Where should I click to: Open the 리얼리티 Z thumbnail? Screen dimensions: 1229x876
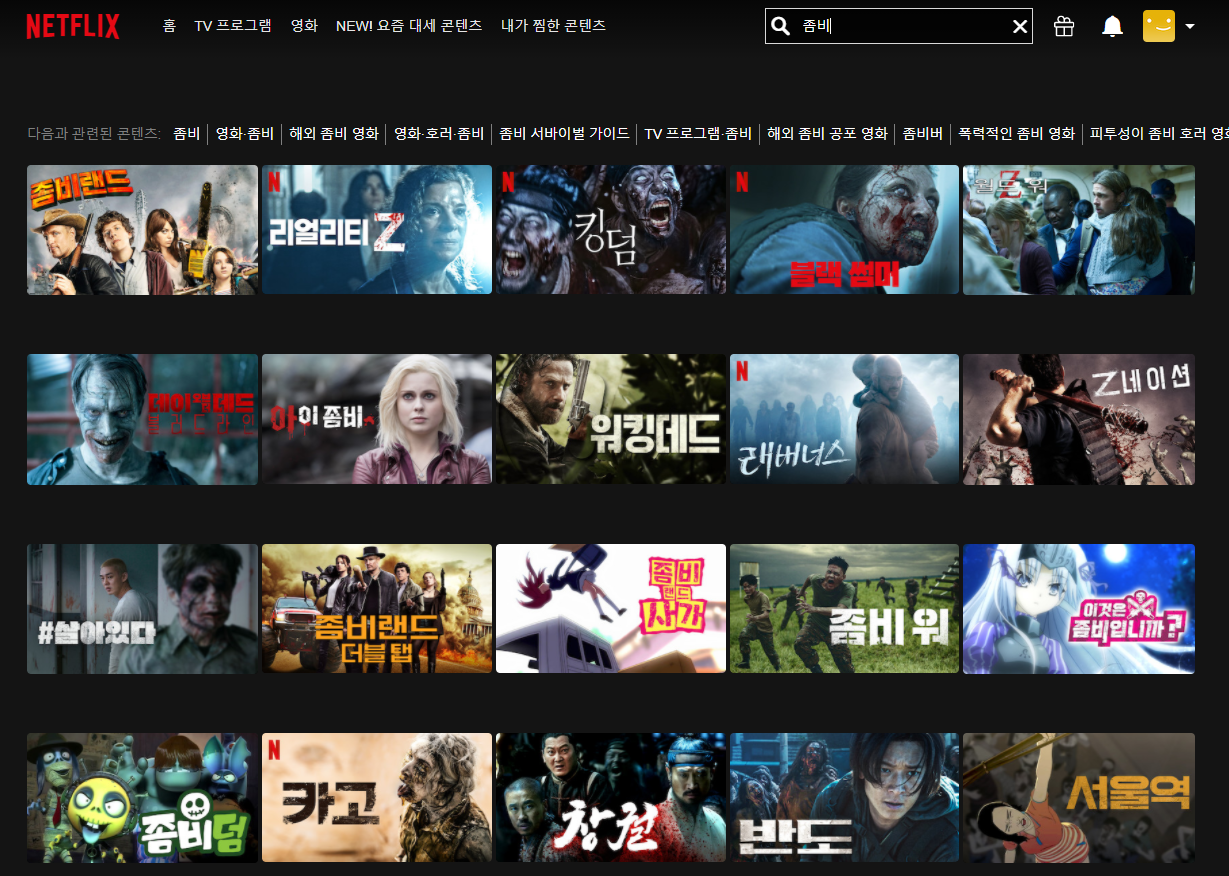[377, 230]
